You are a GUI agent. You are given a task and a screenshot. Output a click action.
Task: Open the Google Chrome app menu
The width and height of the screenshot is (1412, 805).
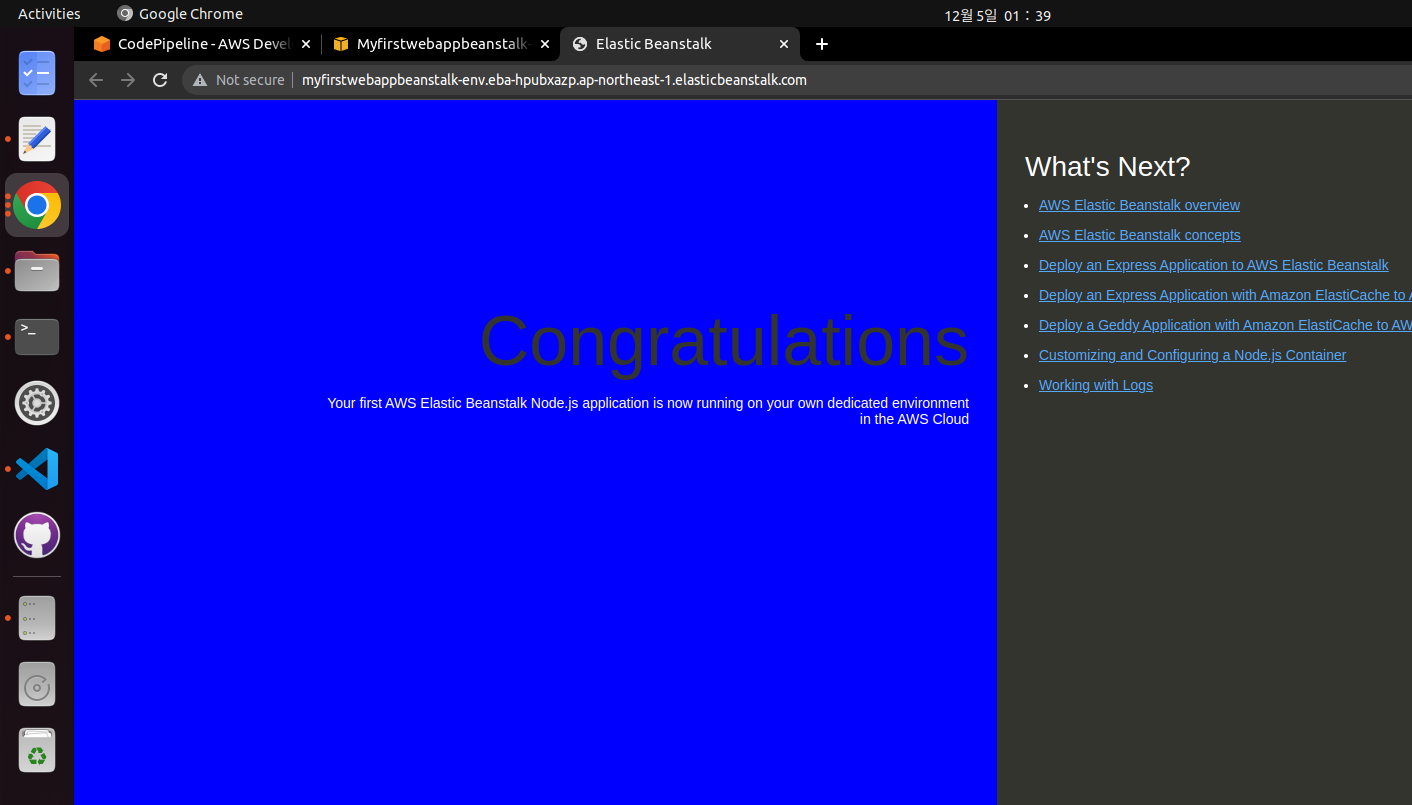(x=180, y=14)
